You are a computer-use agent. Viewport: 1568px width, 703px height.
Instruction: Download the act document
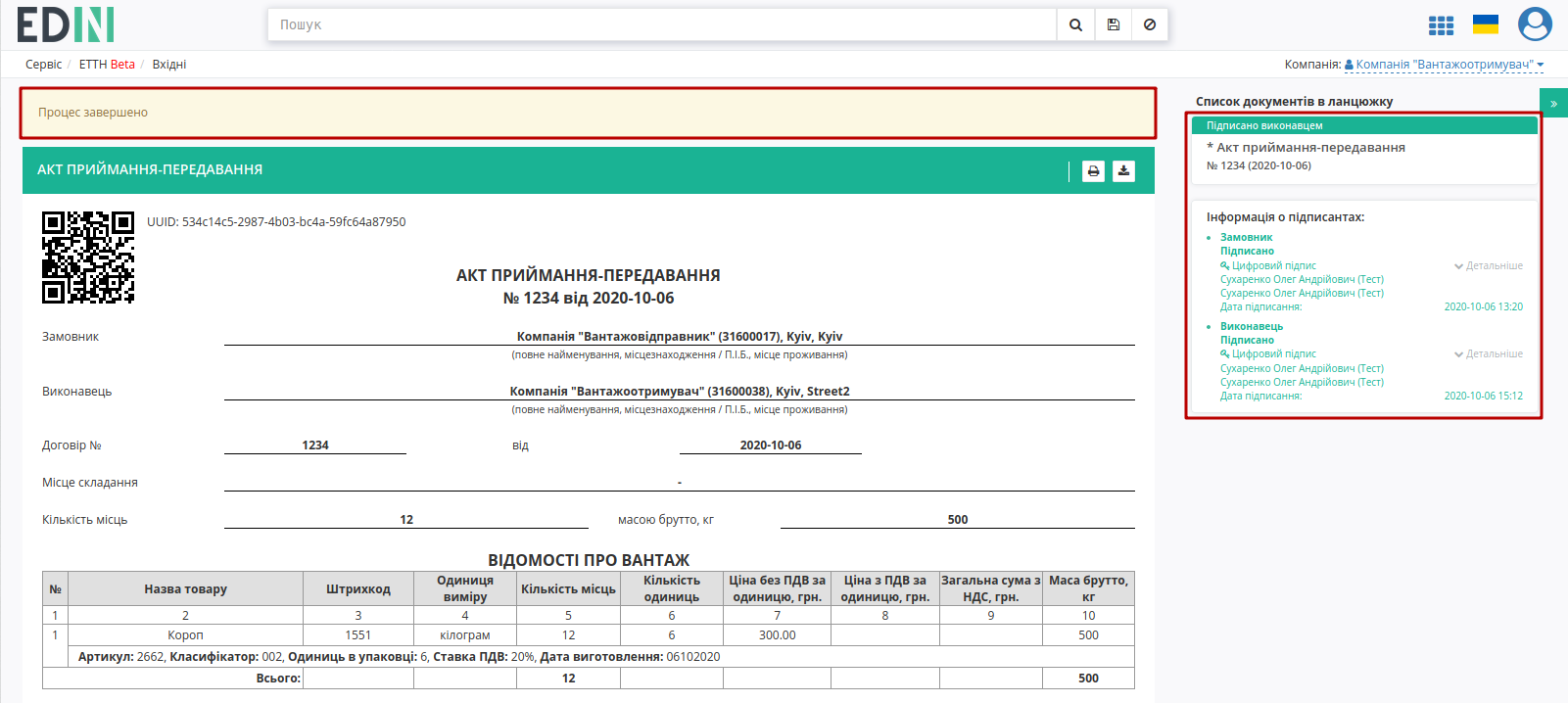tap(1123, 171)
